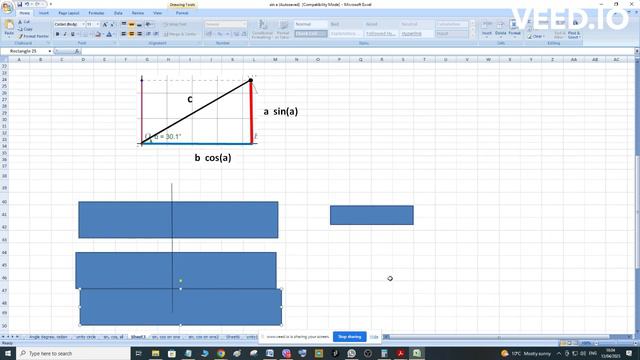This screenshot has width=640, height=360.
Task: Click Hide link on sharing bar
Action: (x=374, y=337)
